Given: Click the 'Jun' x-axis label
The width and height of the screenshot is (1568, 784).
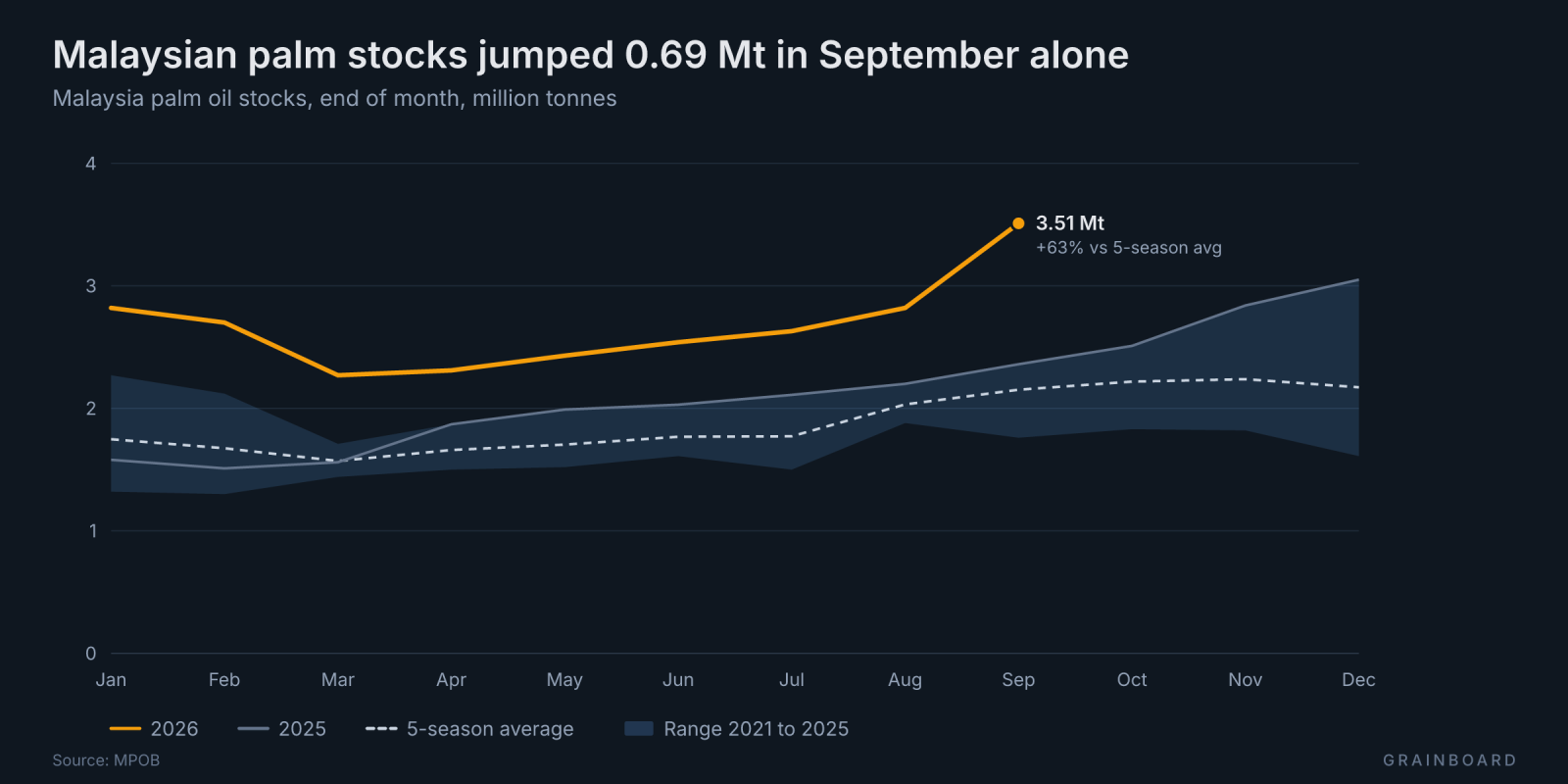Looking at the screenshot, I should pyautogui.click(x=678, y=680).
